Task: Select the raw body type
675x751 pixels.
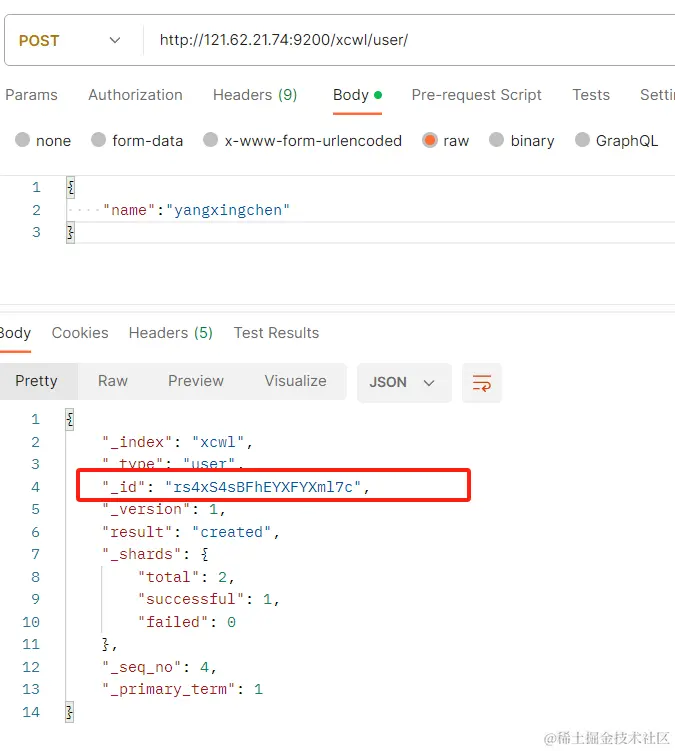Action: click(x=430, y=140)
